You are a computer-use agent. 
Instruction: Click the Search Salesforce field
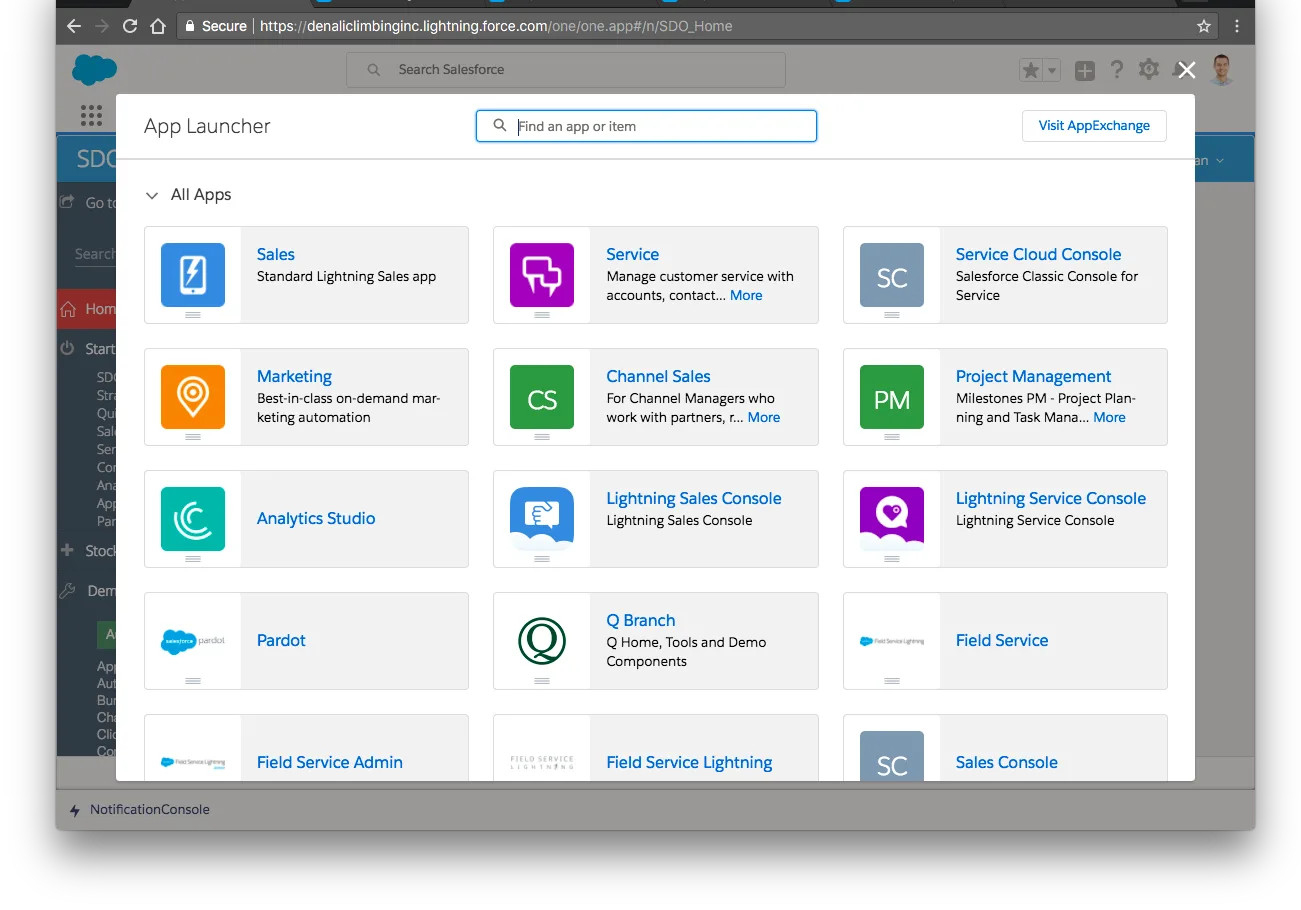tap(566, 70)
